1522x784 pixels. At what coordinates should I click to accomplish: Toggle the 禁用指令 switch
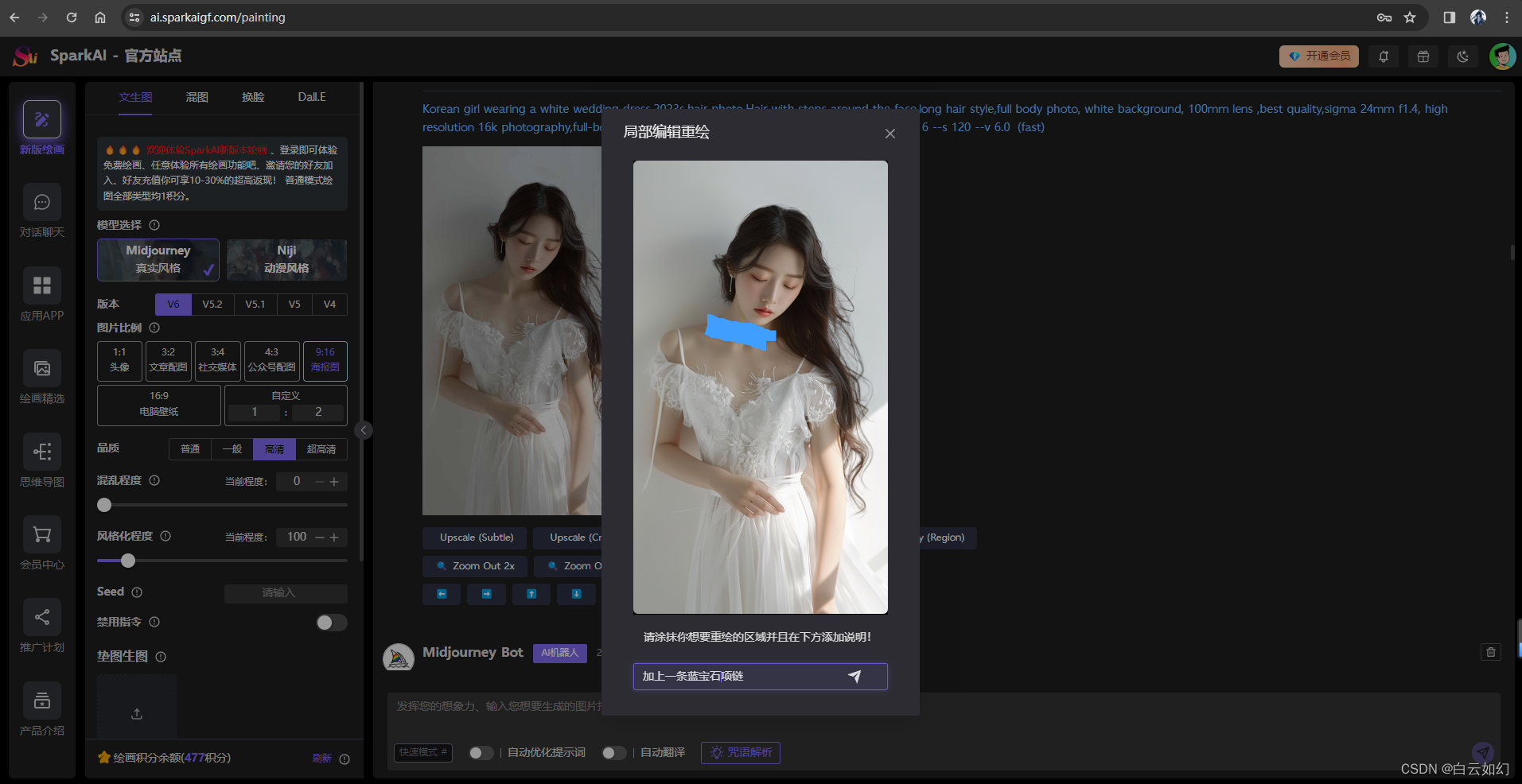pos(332,623)
